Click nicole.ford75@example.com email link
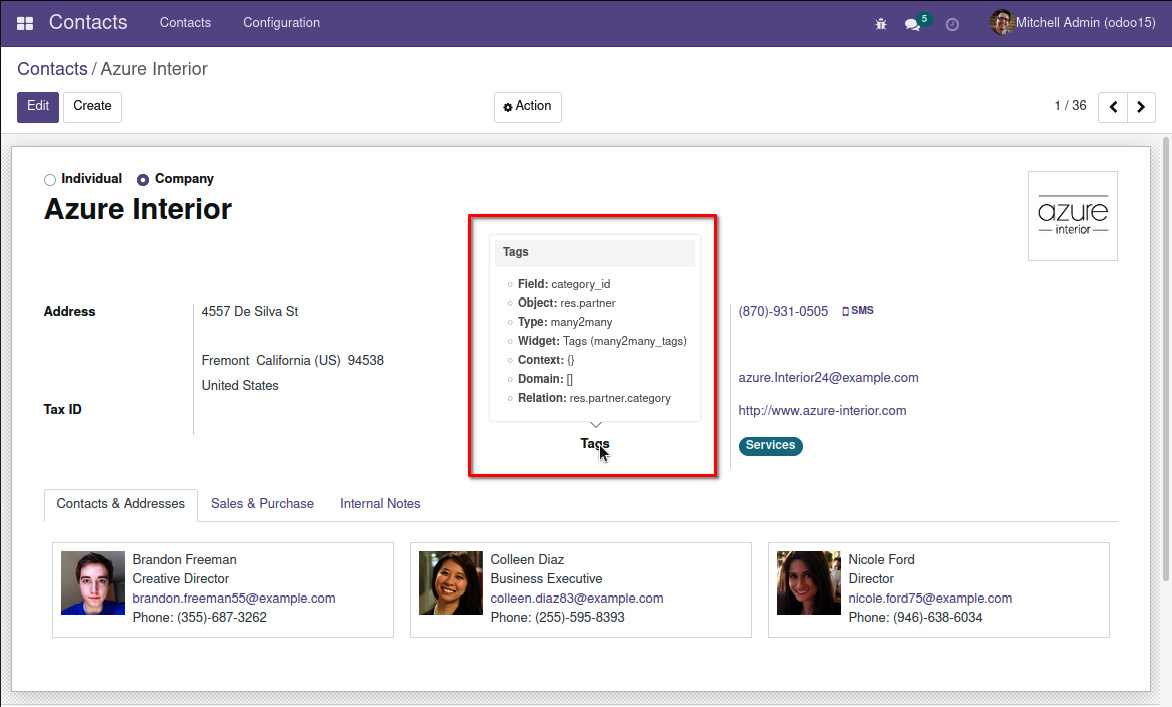The image size is (1172, 707). coord(930,599)
